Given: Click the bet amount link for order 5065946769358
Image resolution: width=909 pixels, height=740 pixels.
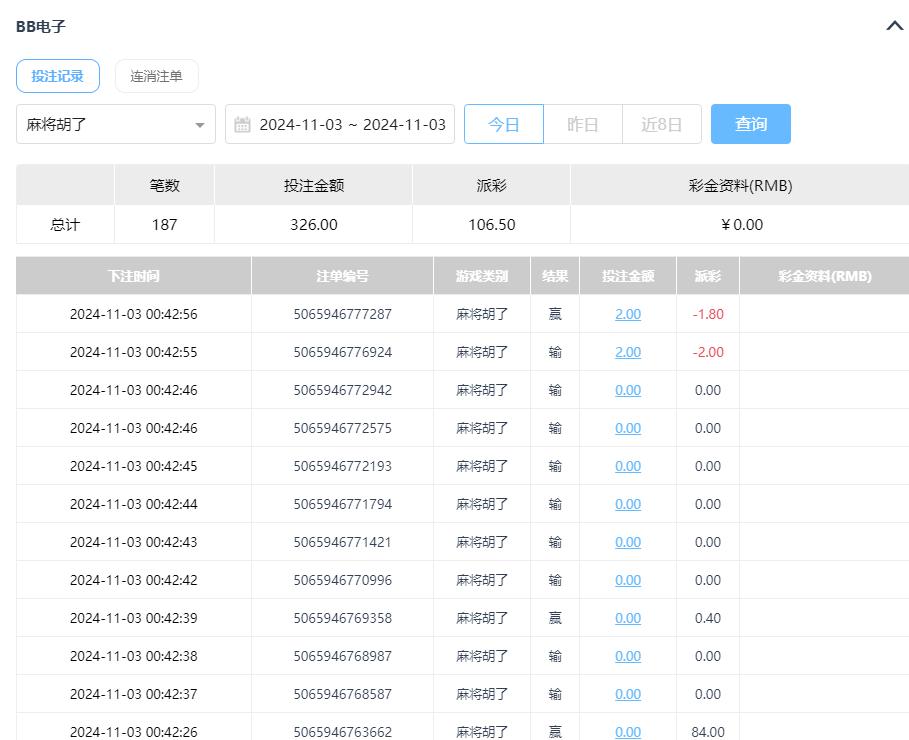Looking at the screenshot, I should click(x=627, y=618).
